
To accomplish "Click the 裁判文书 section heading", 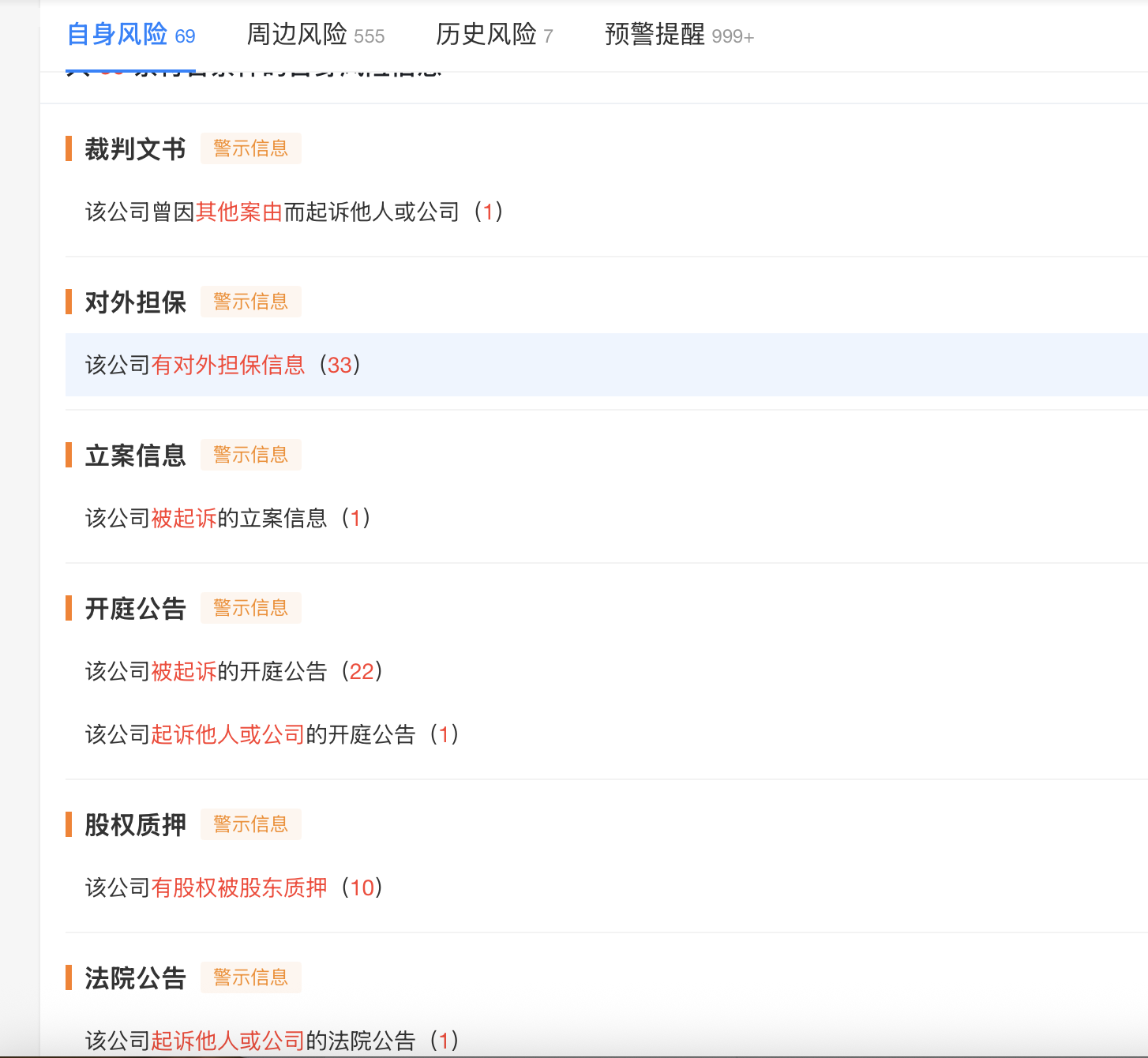I will coord(135,148).
